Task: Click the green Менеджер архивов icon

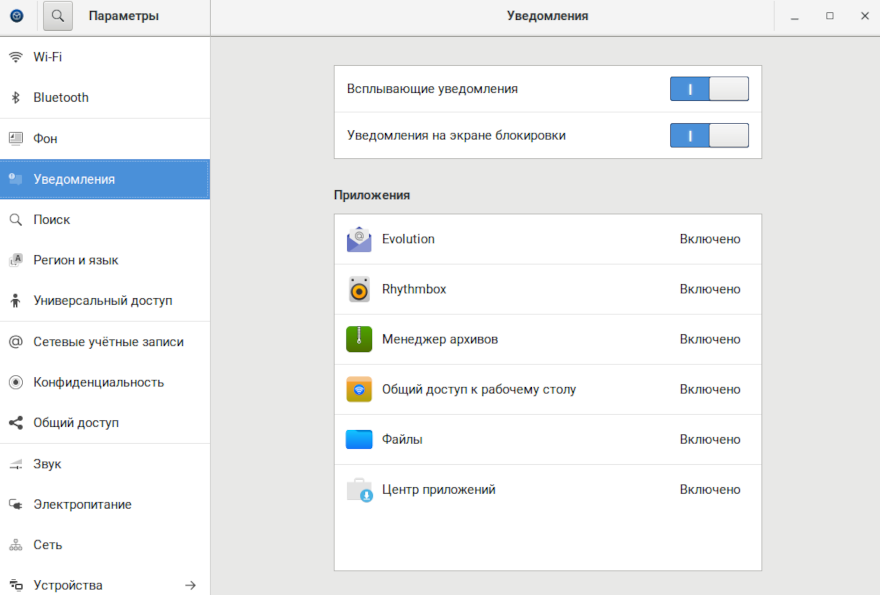Action: (359, 339)
